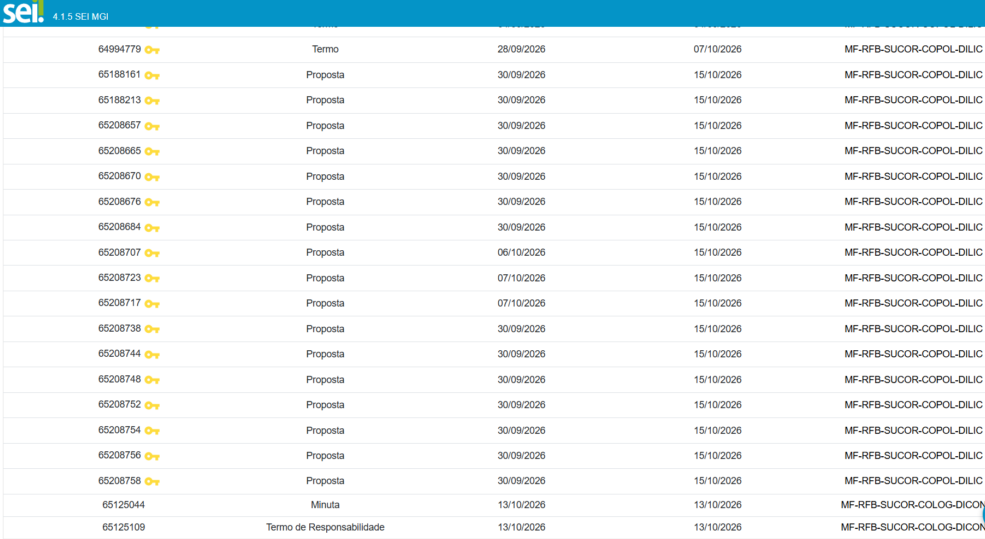Click key icon beside document 65208758
This screenshot has height=539, width=985.
pyautogui.click(x=152, y=482)
